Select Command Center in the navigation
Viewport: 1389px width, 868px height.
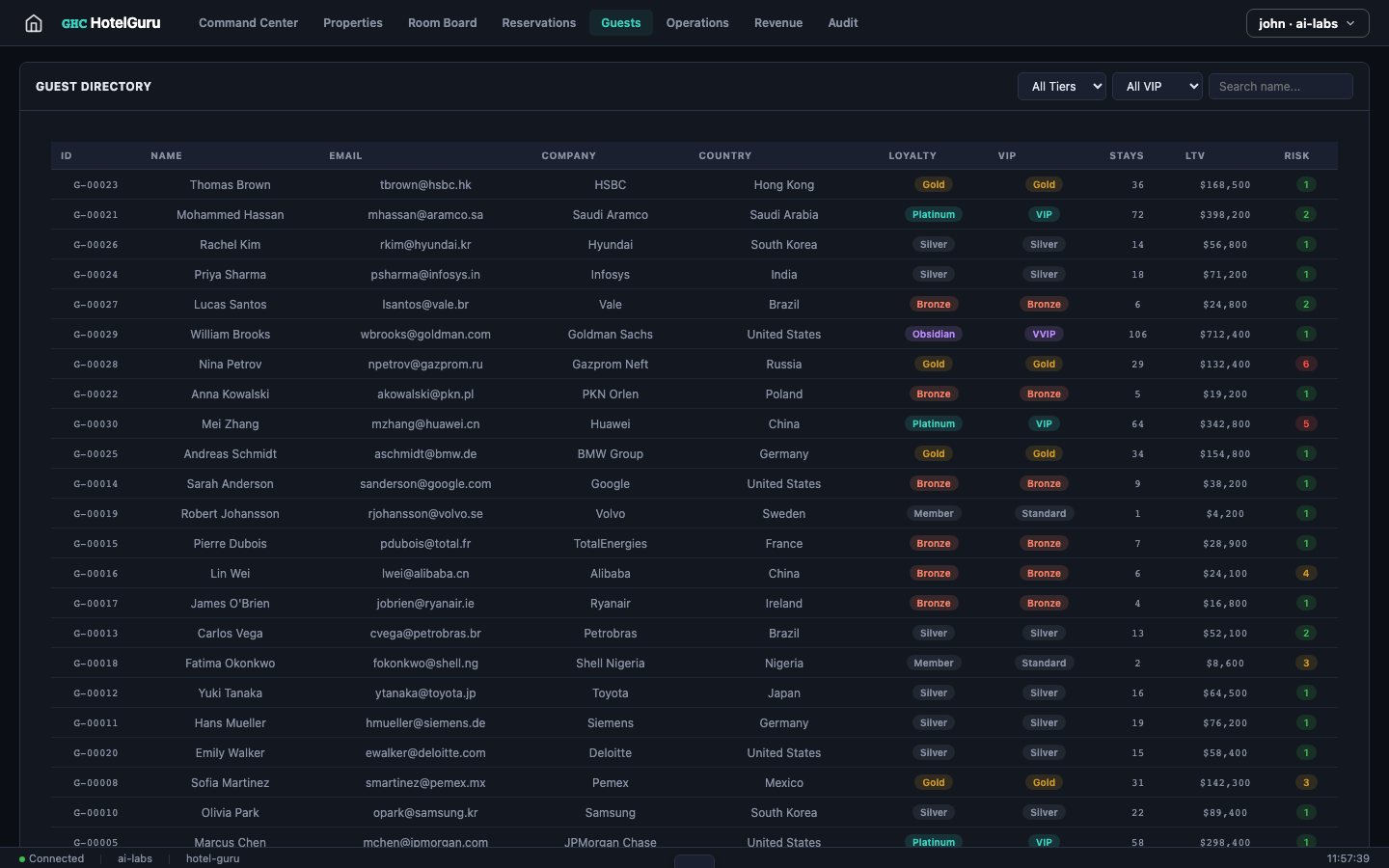tap(248, 22)
